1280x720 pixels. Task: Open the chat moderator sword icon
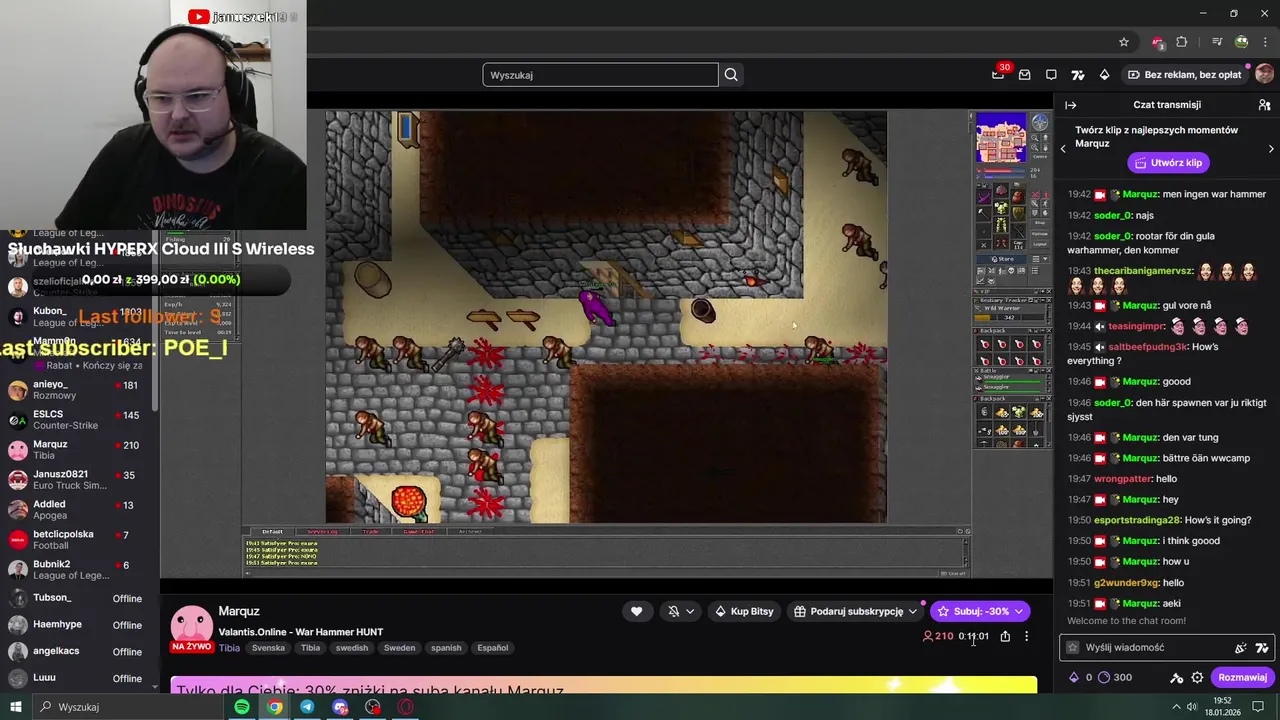1177,677
